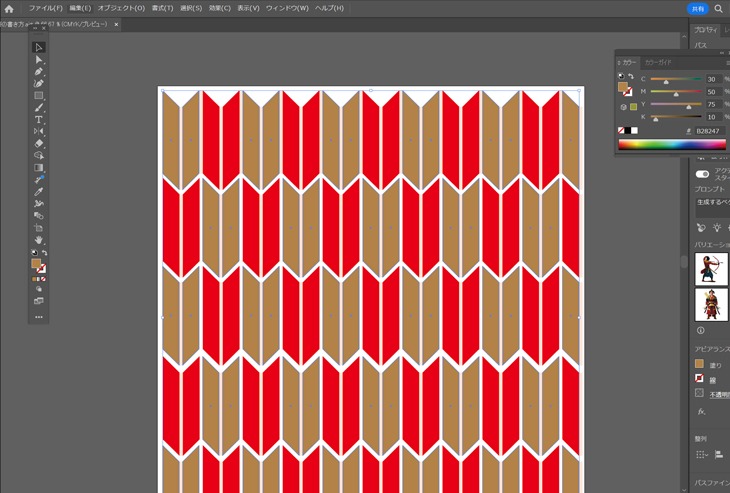Select the Hand tool
This screenshot has height=493, width=730.
click(x=39, y=239)
